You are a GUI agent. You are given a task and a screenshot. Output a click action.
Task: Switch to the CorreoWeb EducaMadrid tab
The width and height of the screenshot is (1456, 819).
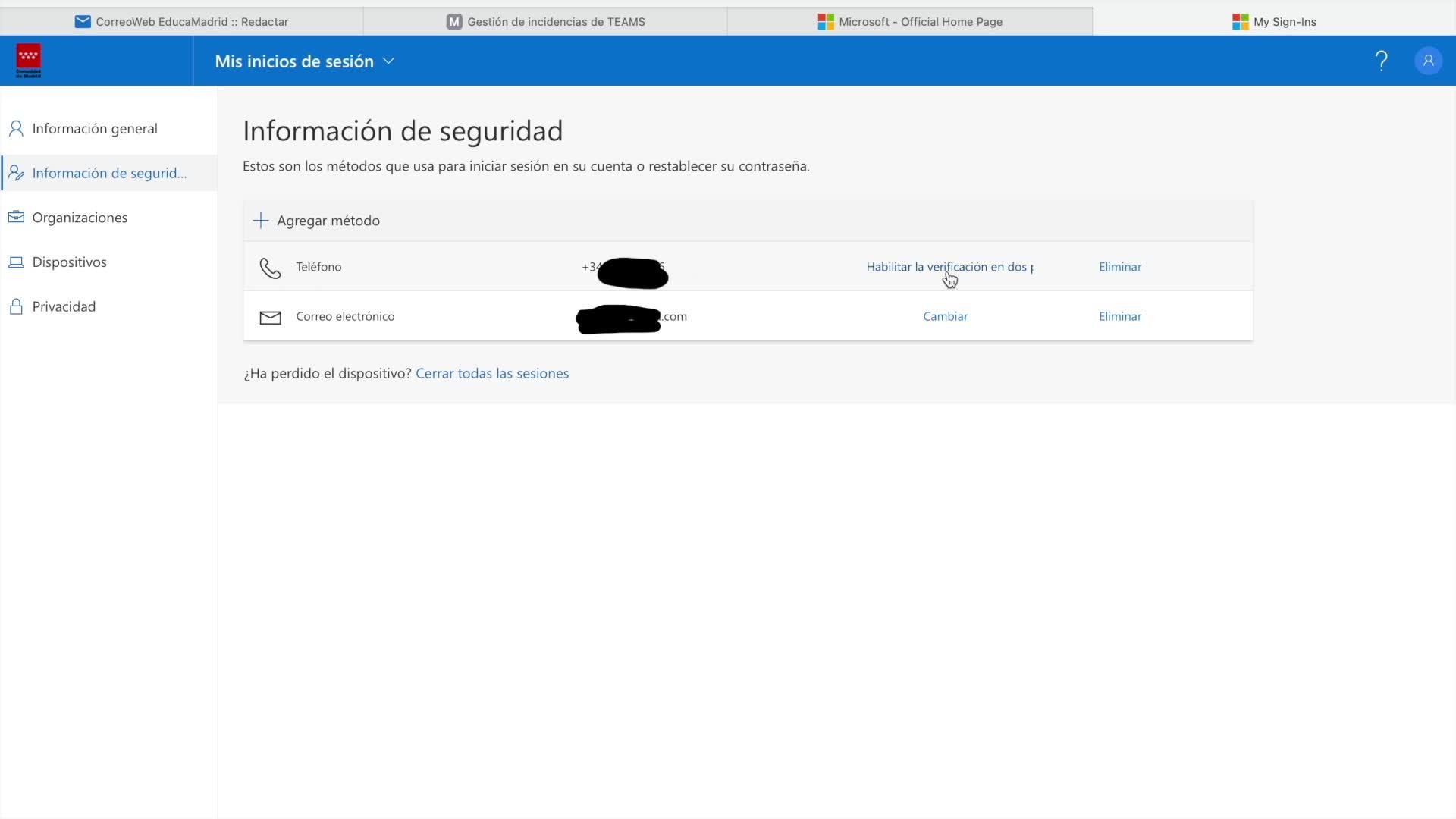182,22
